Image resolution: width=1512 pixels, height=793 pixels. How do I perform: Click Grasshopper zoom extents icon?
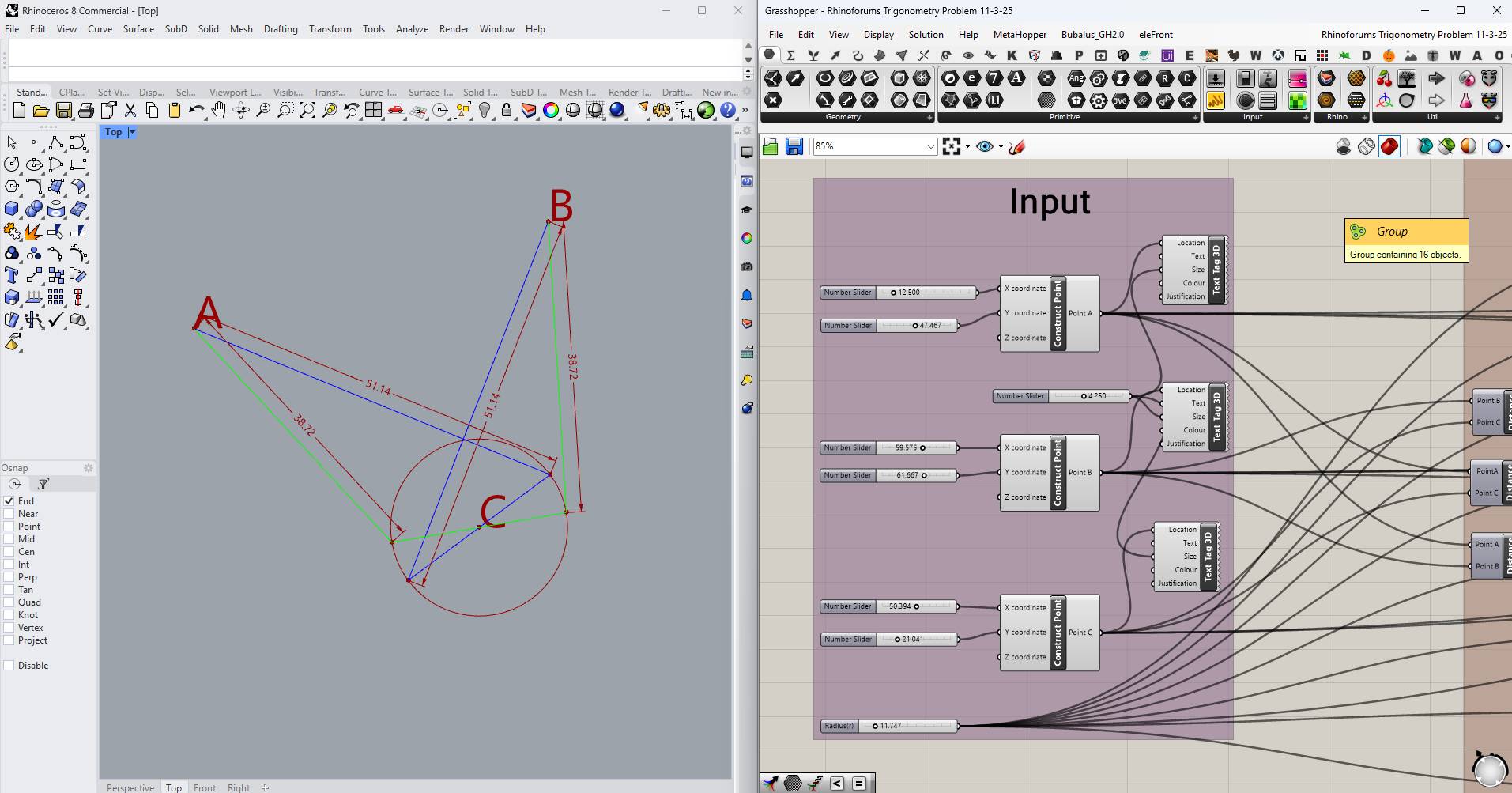pos(952,146)
